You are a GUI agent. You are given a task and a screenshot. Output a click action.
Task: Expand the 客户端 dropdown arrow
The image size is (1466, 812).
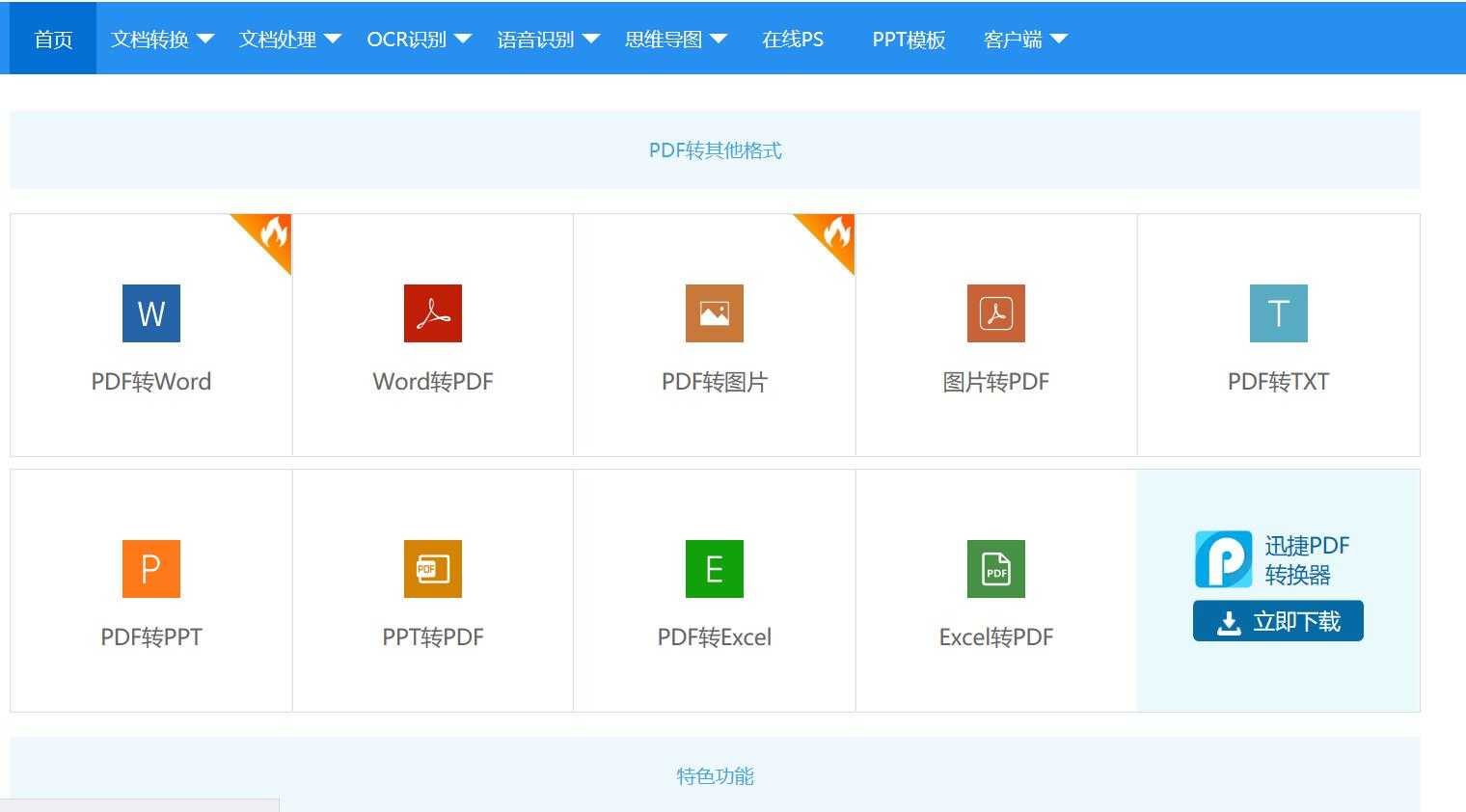(1059, 40)
